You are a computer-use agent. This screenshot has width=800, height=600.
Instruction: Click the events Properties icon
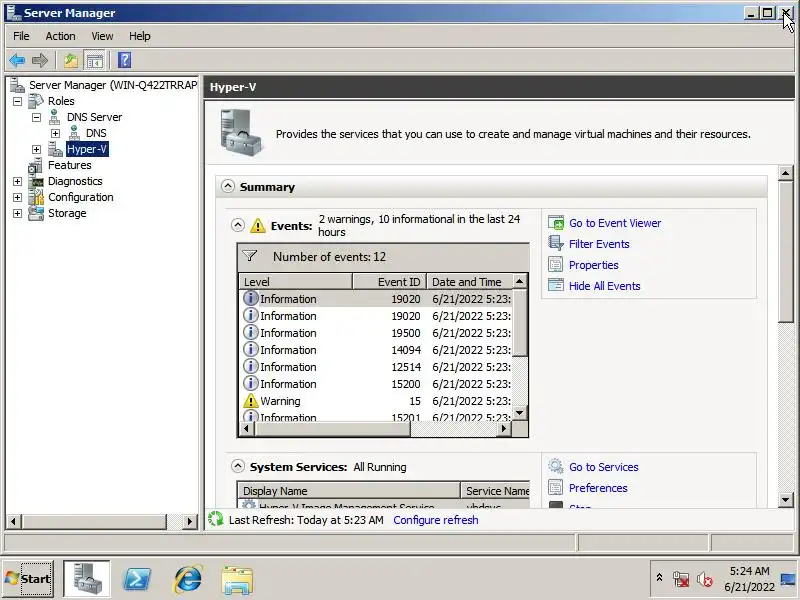point(556,264)
